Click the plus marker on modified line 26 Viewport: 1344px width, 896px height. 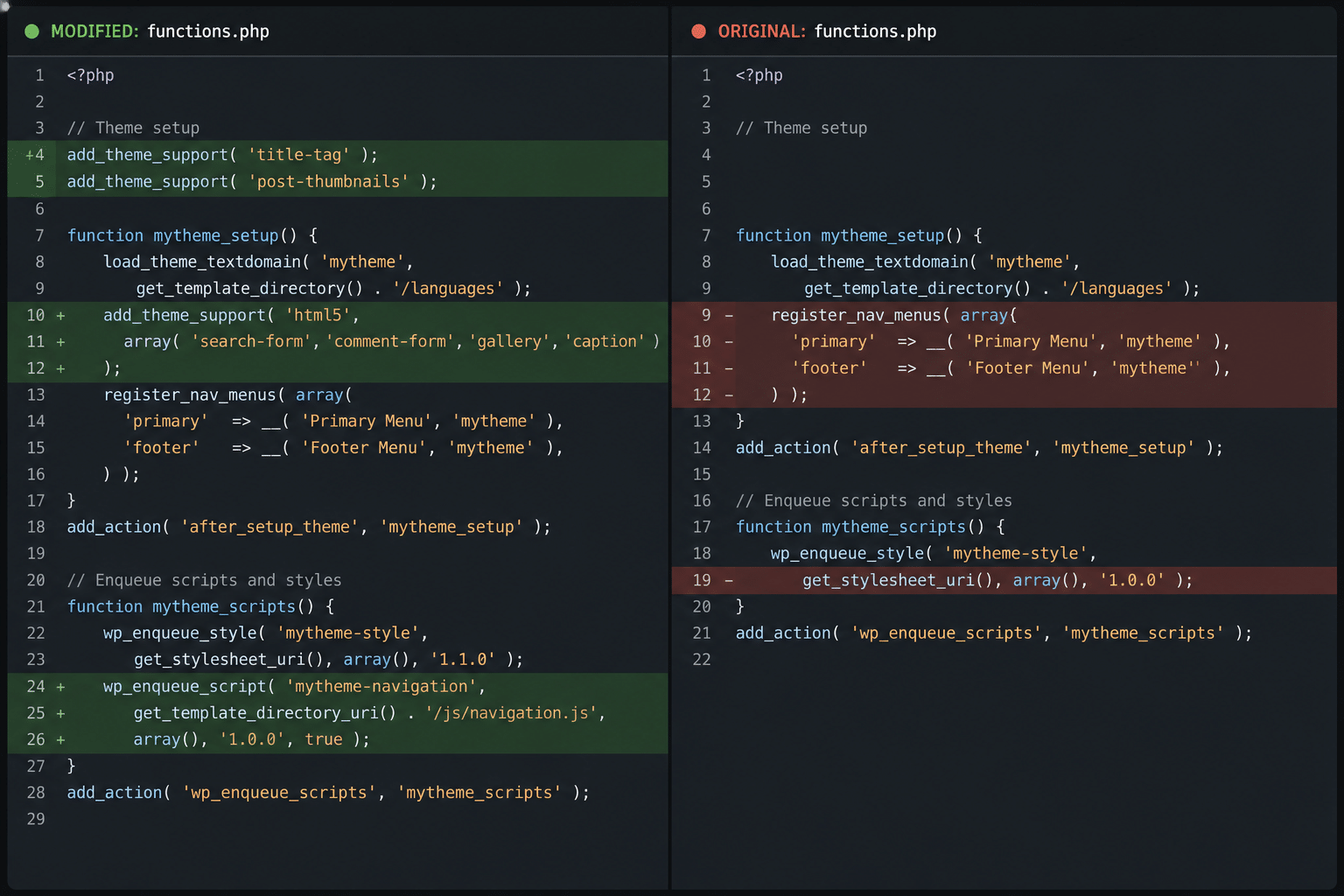coord(60,739)
